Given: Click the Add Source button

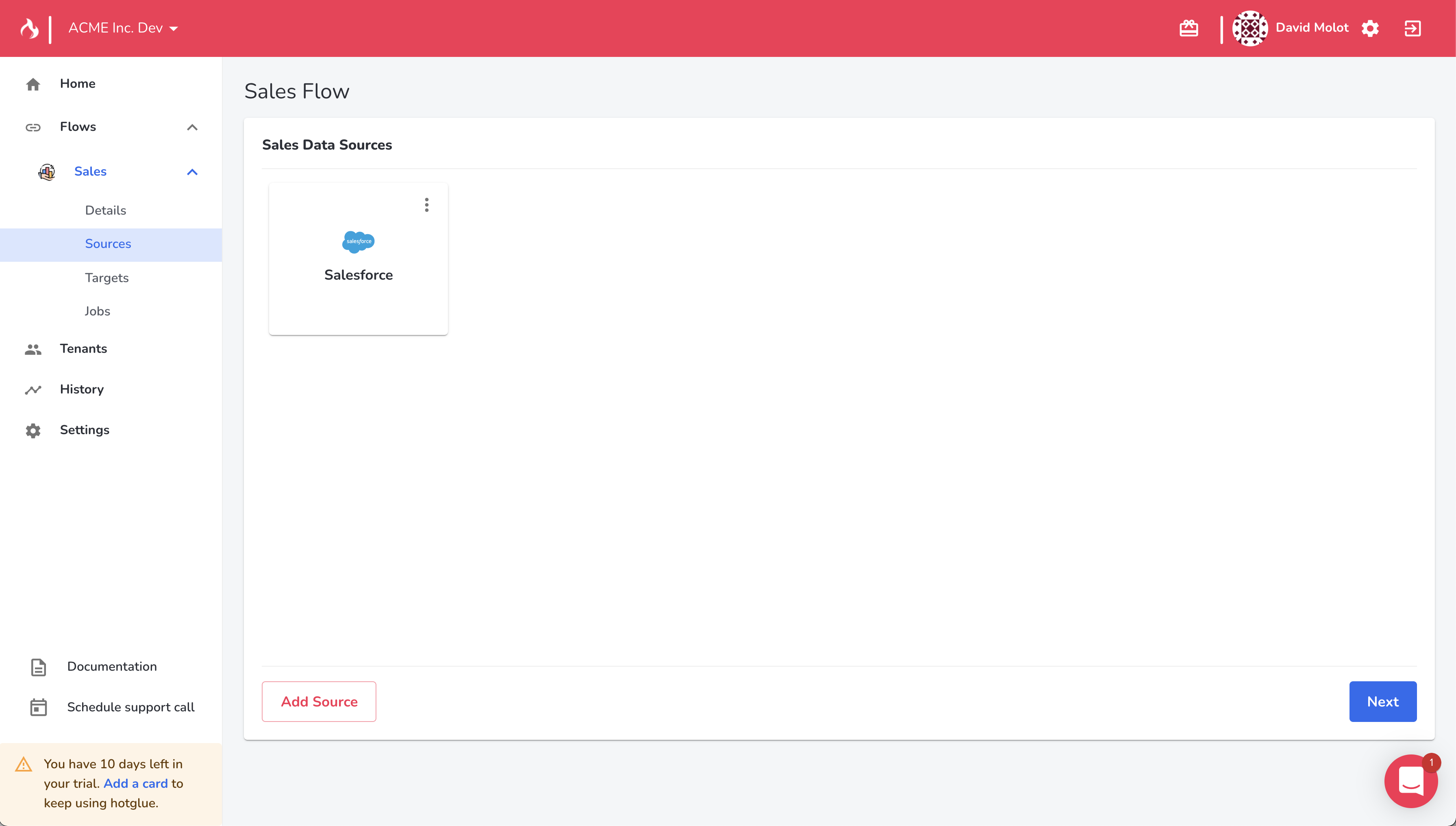Looking at the screenshot, I should (319, 702).
